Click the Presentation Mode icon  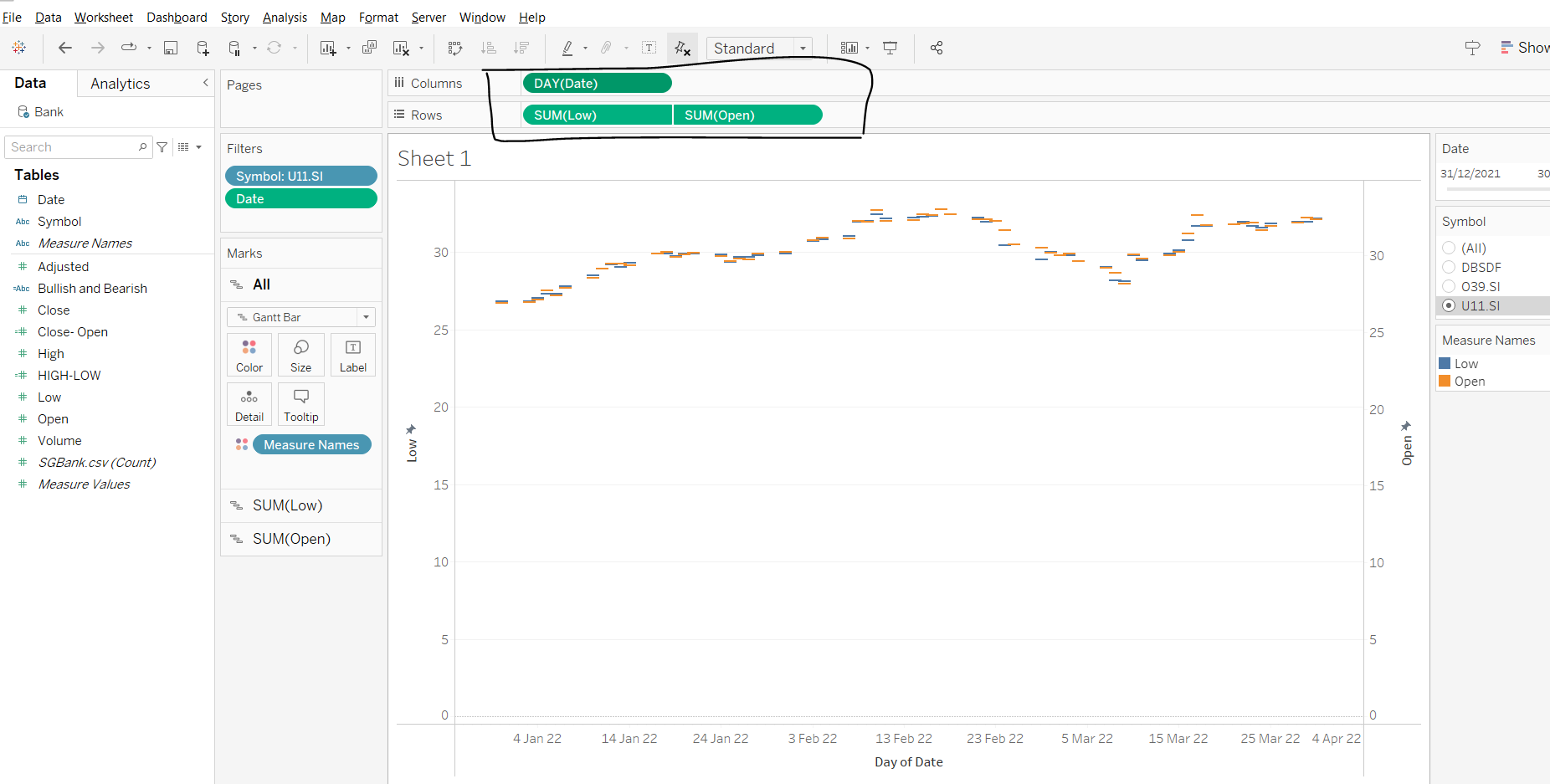890,48
